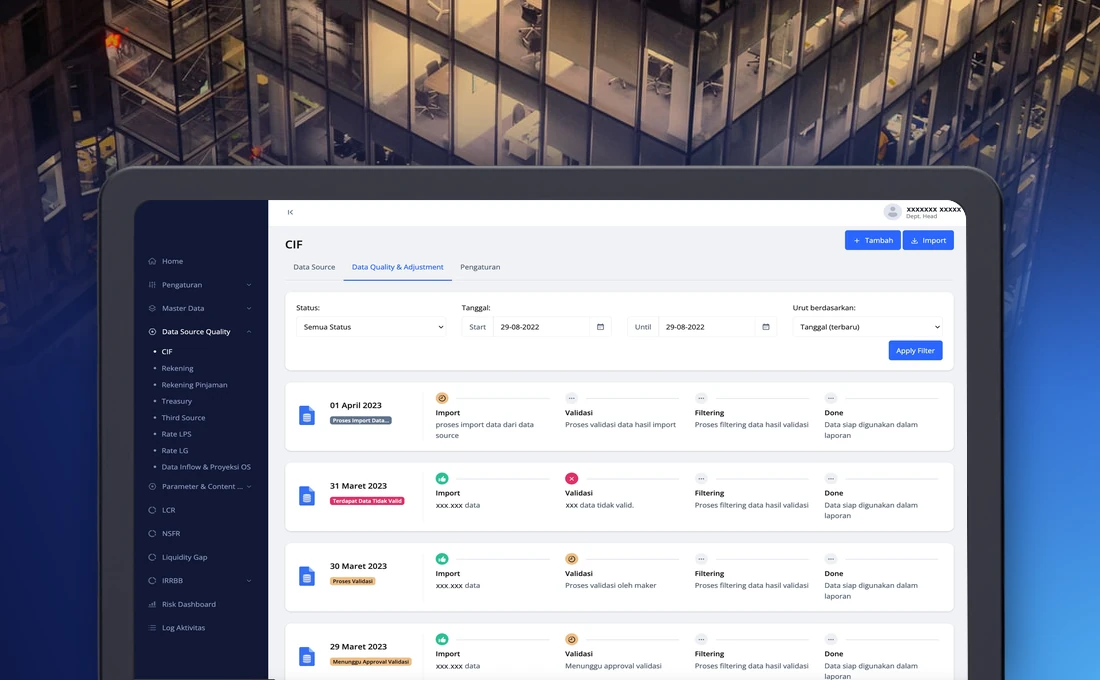The width and height of the screenshot is (1100, 680).
Task: Expand the Parameter & Content chevron
Action: 249,486
